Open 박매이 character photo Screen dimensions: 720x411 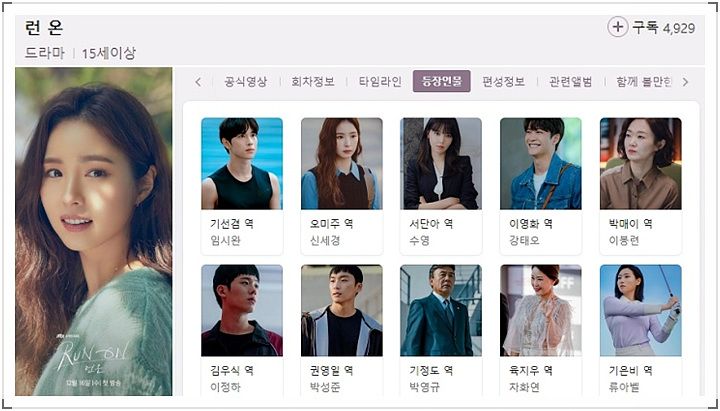[641, 163]
